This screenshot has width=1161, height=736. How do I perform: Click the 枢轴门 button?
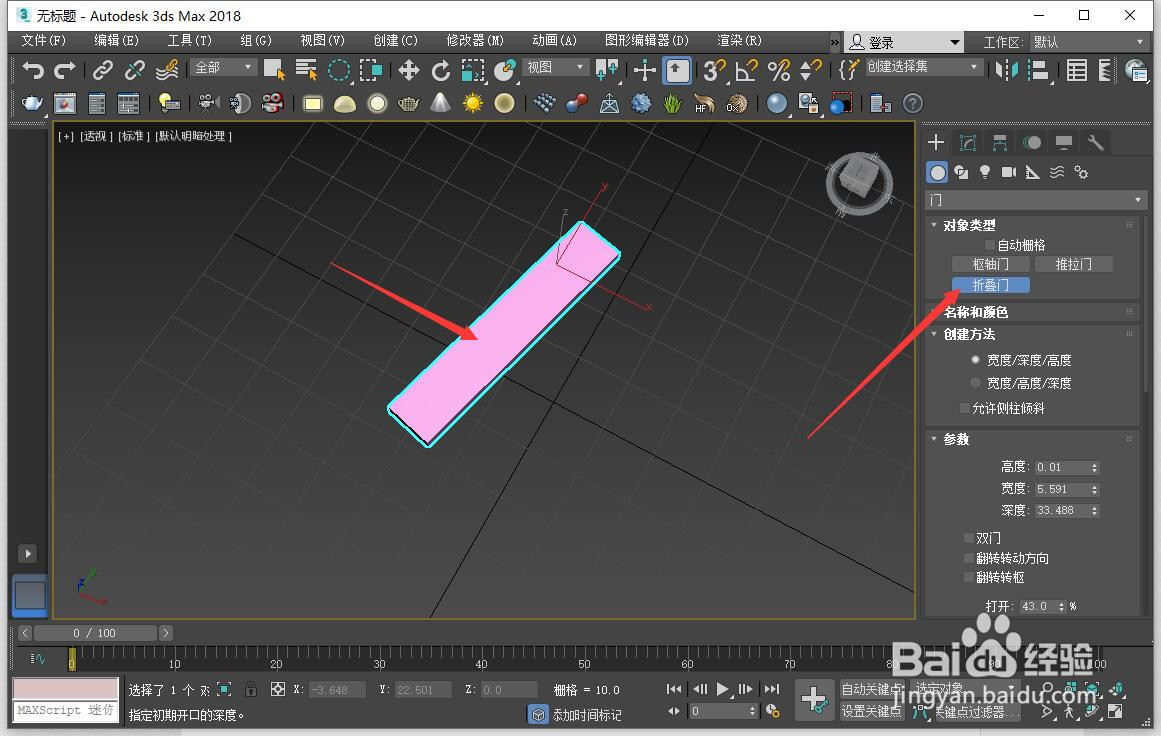click(990, 264)
